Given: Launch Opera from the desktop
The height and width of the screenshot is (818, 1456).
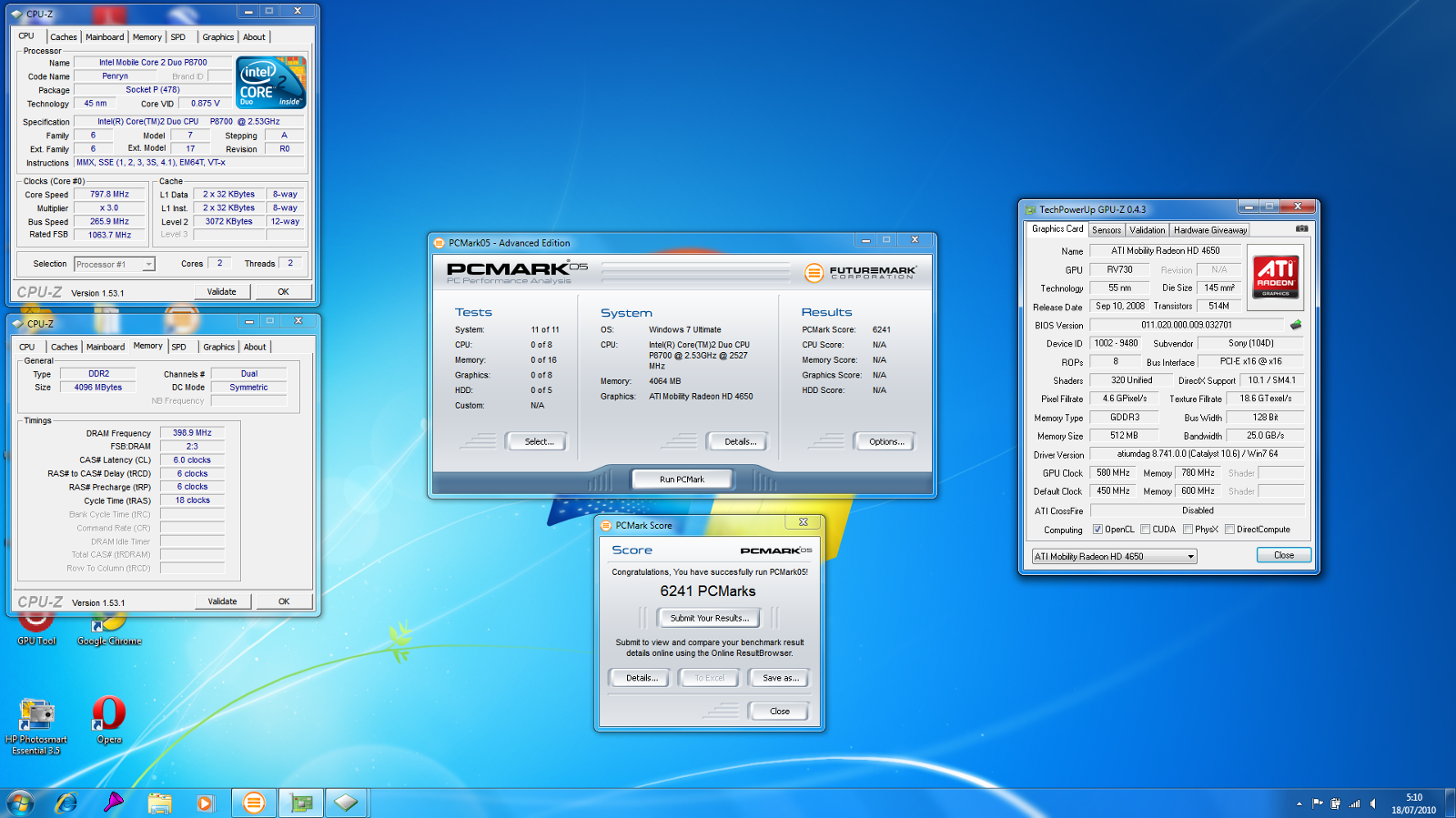Looking at the screenshot, I should click(x=109, y=721).
